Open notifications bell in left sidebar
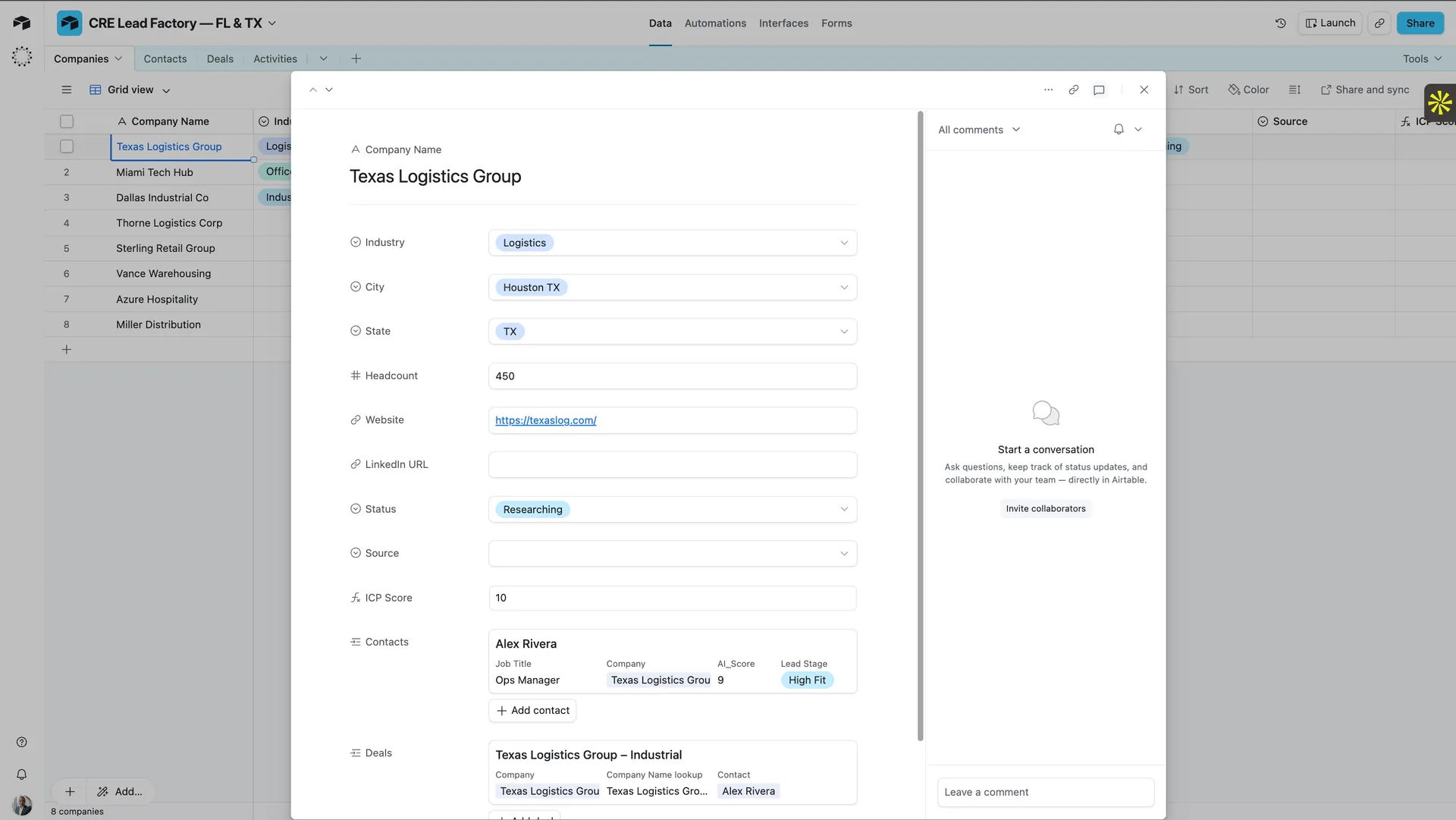 [x=21, y=774]
